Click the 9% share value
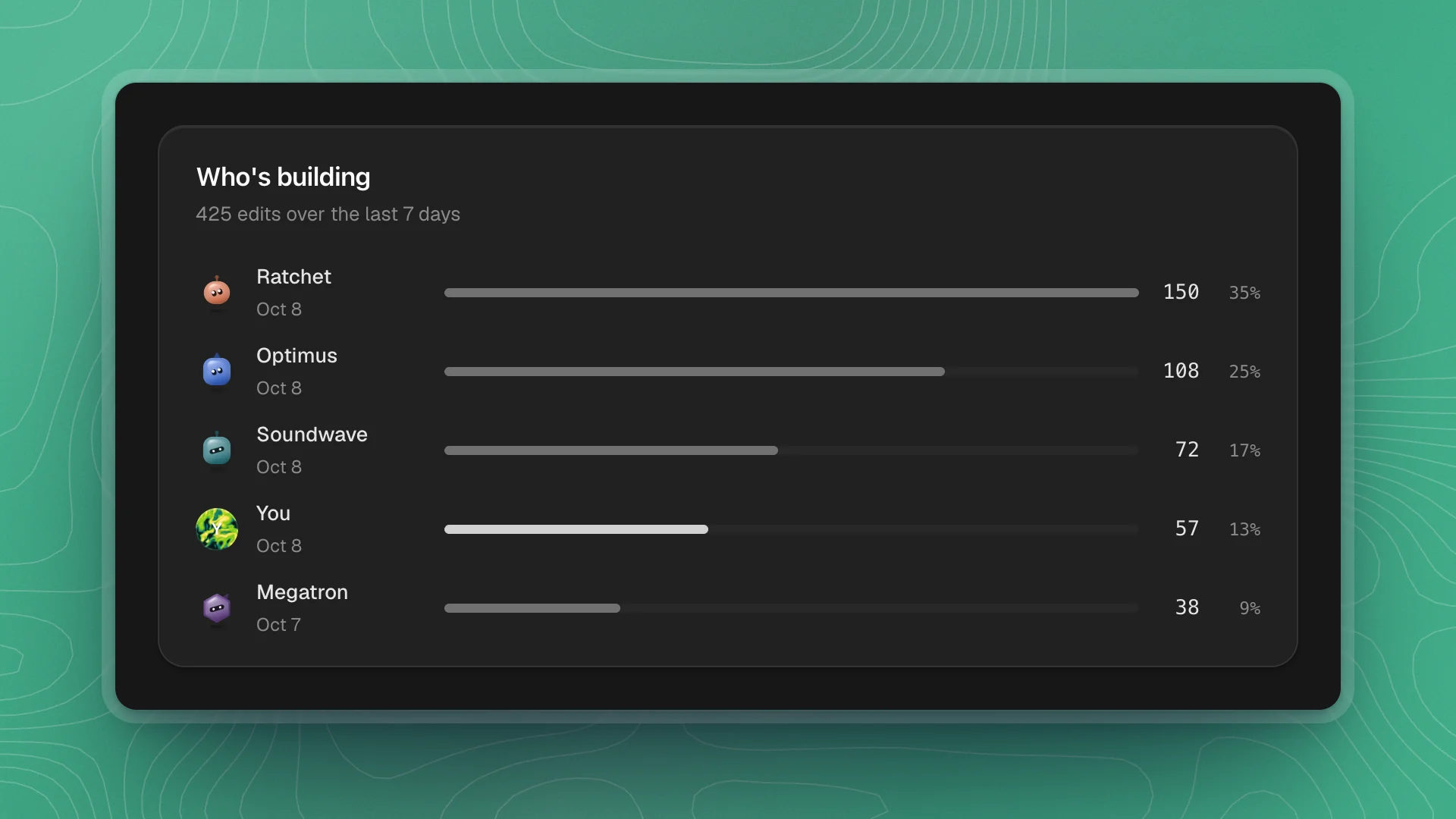The width and height of the screenshot is (1456, 819). click(x=1250, y=608)
